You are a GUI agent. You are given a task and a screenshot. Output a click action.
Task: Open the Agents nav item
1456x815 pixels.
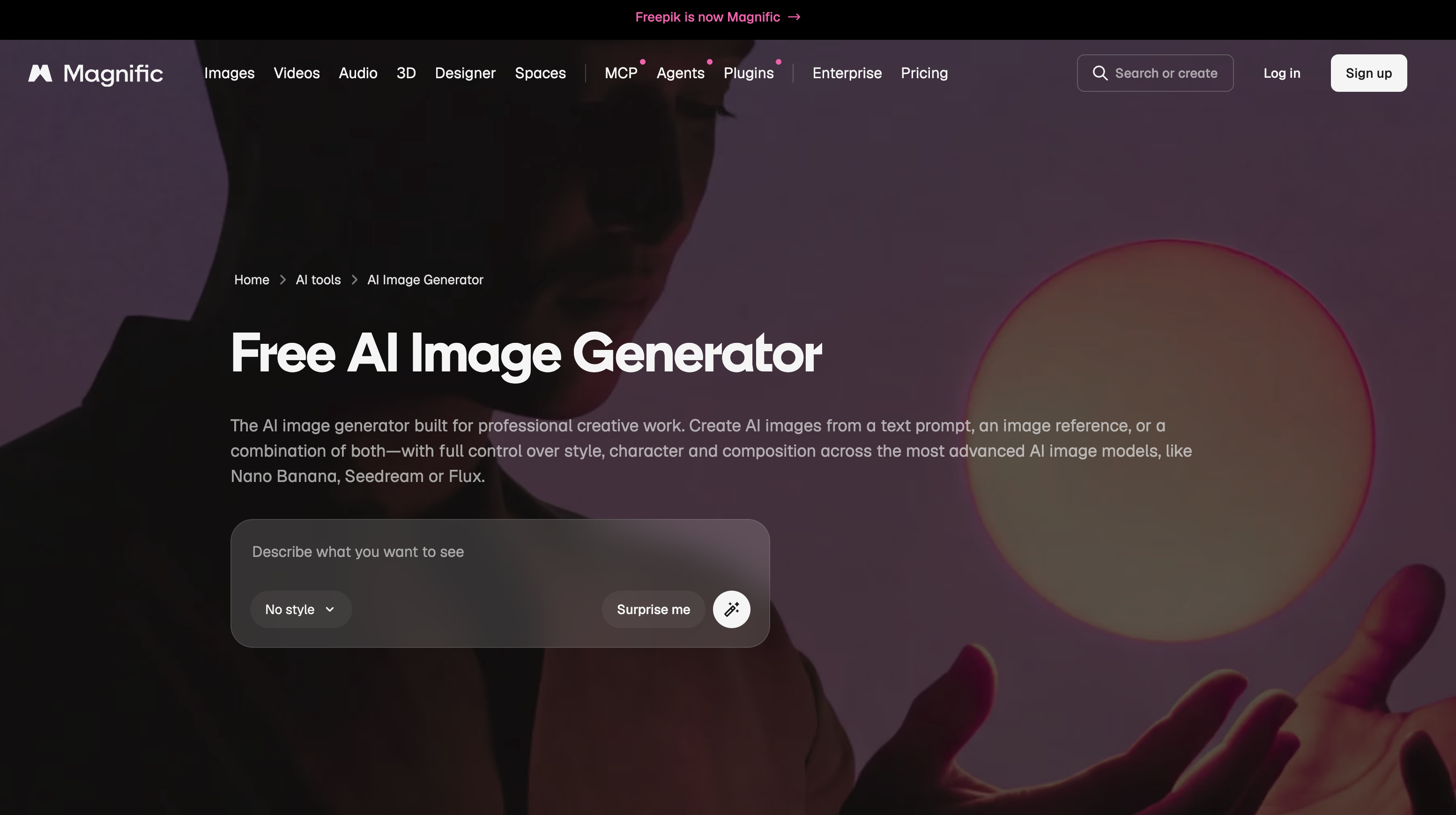tap(681, 73)
